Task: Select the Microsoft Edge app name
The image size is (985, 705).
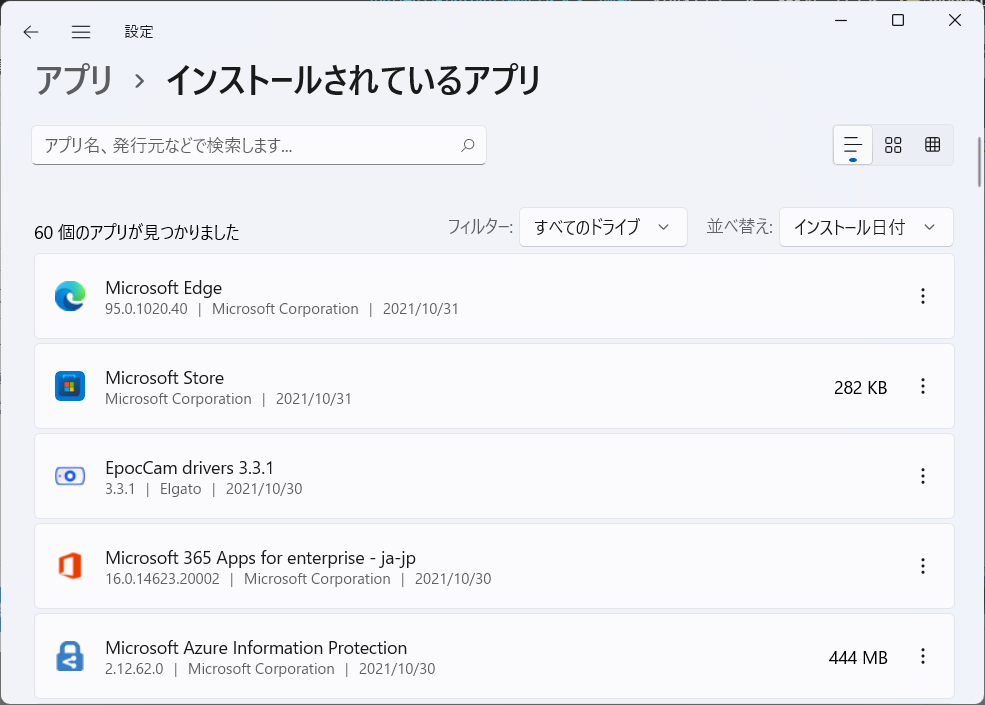Action: [x=163, y=288]
